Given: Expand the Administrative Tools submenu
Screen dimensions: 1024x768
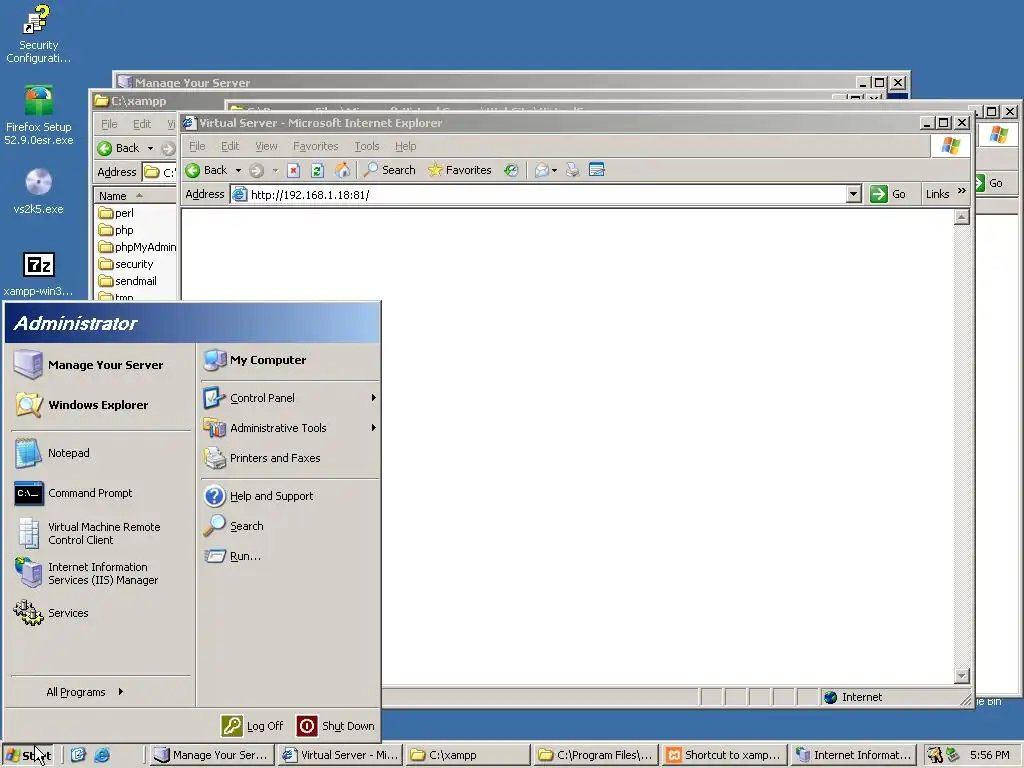Looking at the screenshot, I should pos(289,428).
